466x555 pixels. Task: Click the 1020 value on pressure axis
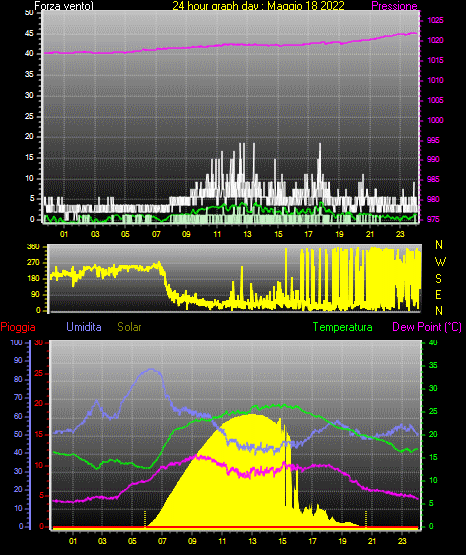(x=435, y=40)
